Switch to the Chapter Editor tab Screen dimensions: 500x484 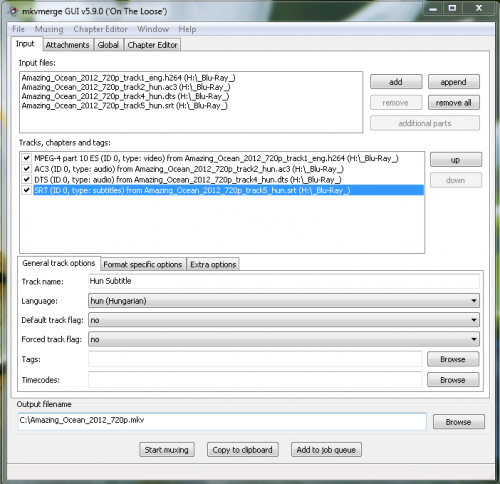click(x=152, y=45)
